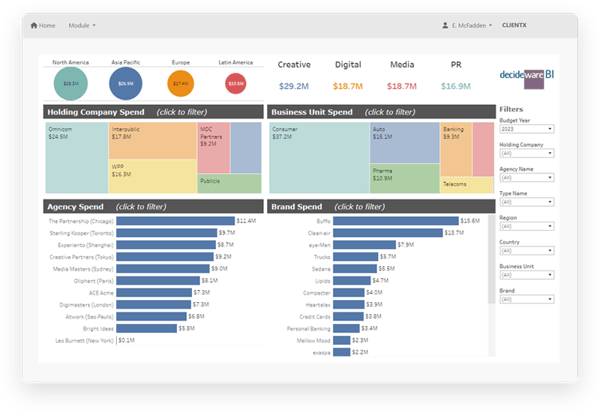Viewport: 600px width, 413px height.
Task: Open the Holding Company filter dropdown
Action: click(x=527, y=153)
